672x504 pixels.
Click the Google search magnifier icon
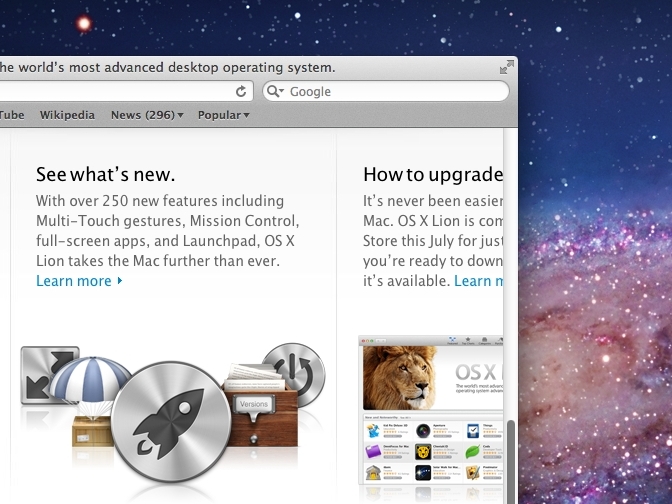click(275, 91)
